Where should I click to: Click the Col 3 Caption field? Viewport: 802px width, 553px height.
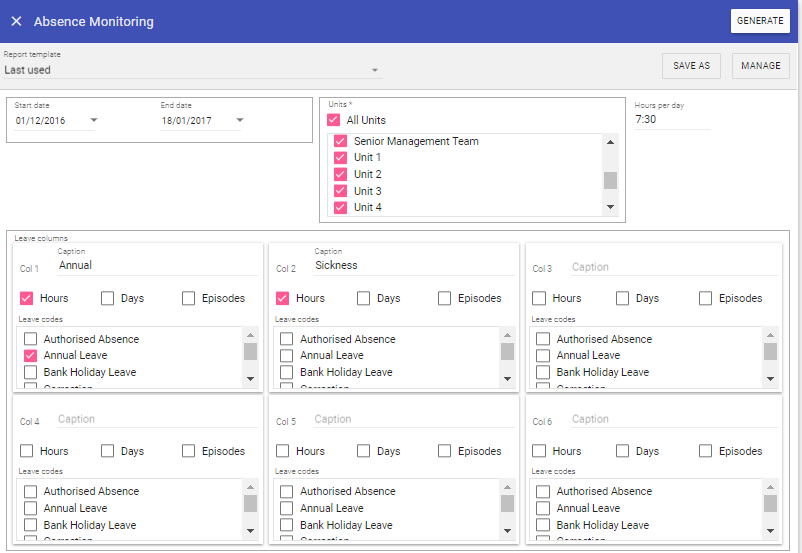click(x=670, y=267)
